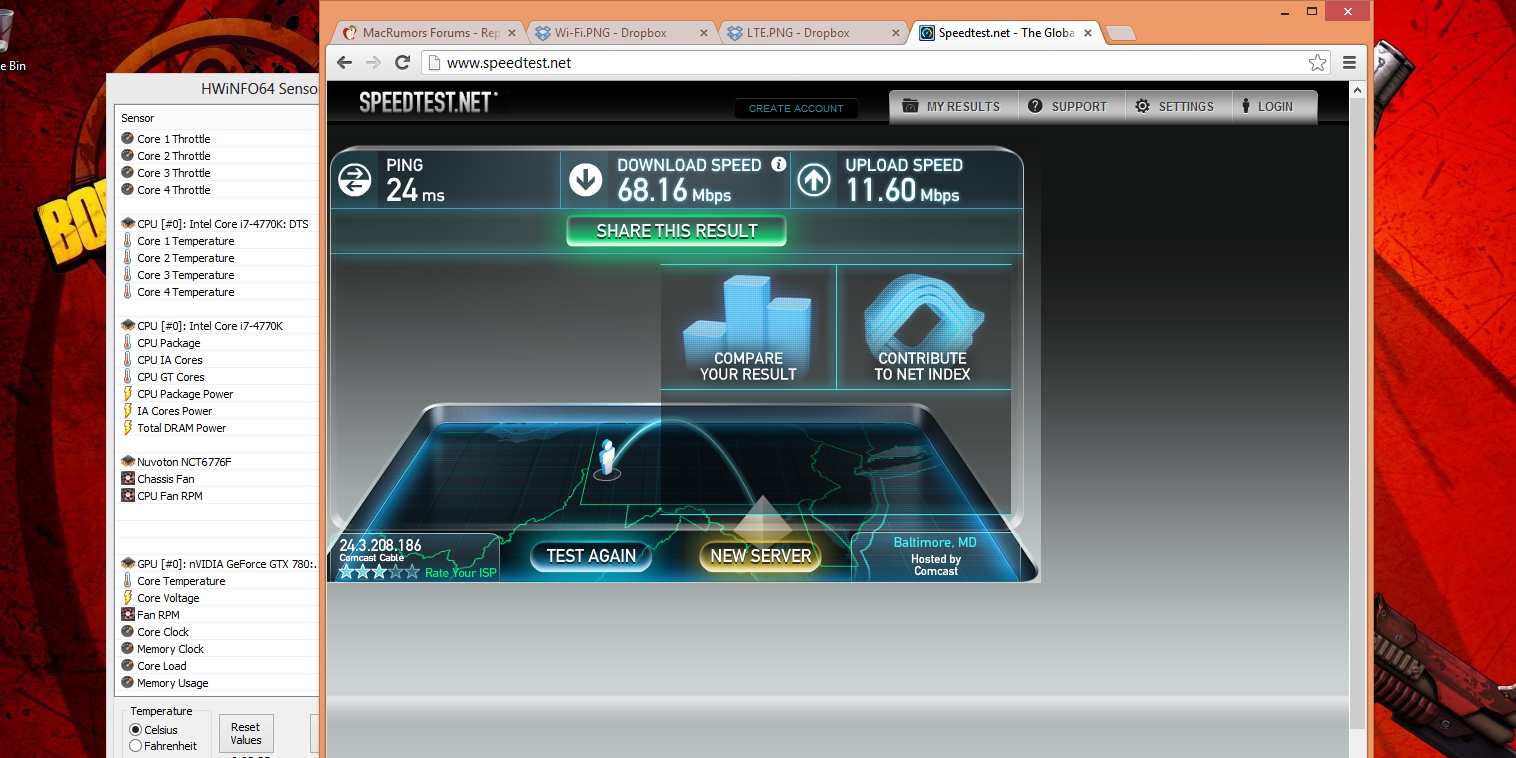
Task: Select the CPU Fan RPM sensor row
Action: click(218, 496)
